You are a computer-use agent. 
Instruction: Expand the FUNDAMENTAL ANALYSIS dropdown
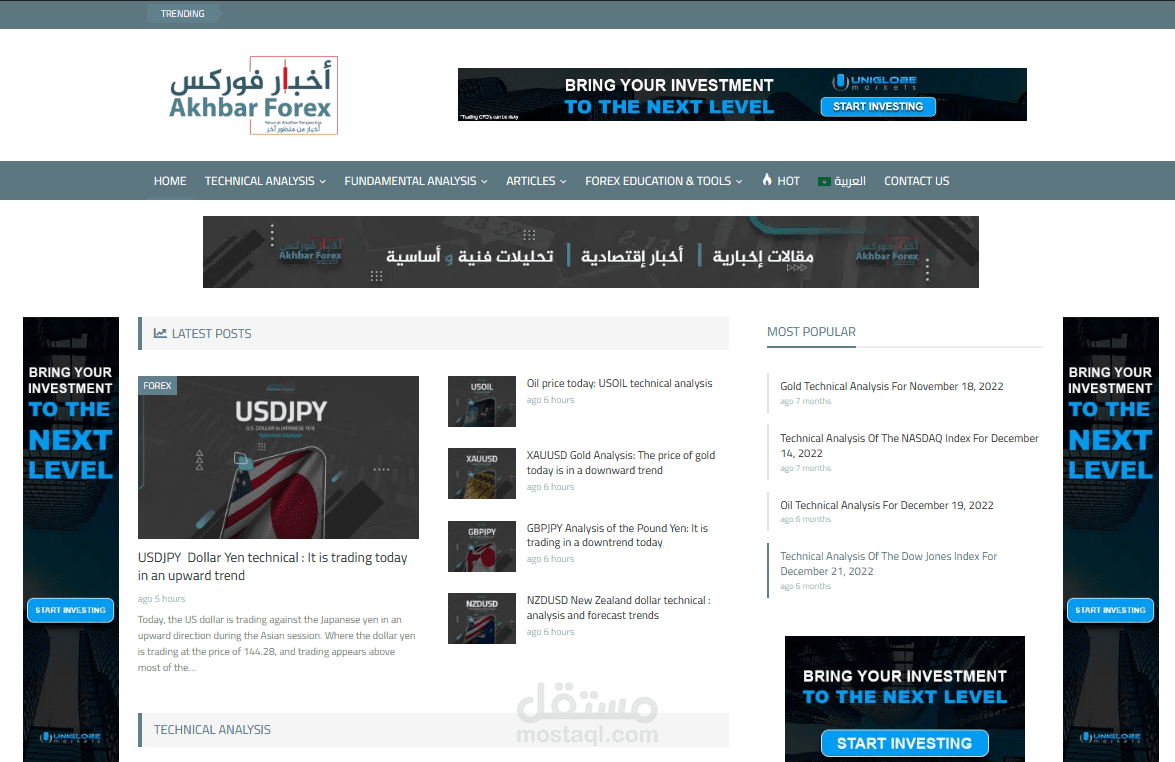pyautogui.click(x=410, y=181)
